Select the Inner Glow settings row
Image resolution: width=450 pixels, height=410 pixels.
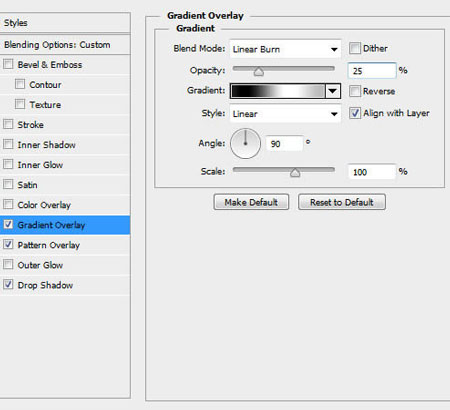tap(65, 164)
